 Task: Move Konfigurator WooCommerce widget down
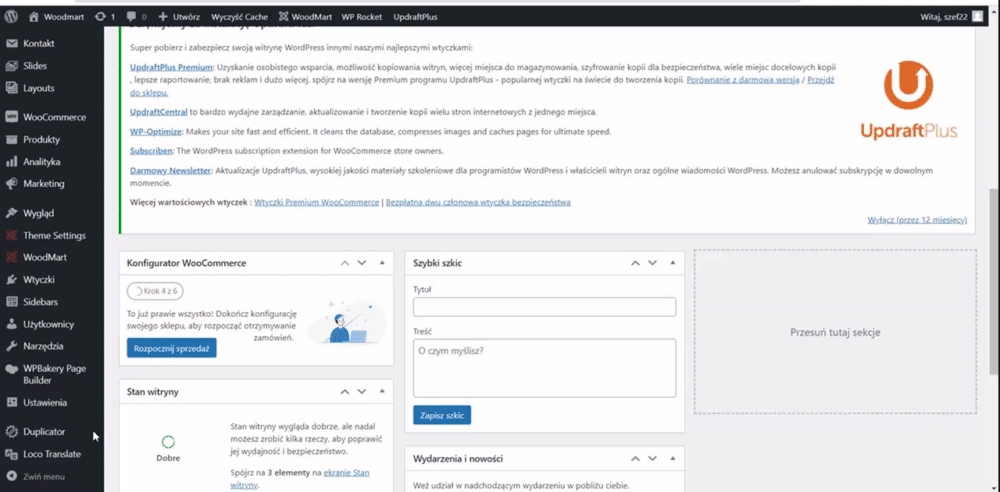click(362, 263)
